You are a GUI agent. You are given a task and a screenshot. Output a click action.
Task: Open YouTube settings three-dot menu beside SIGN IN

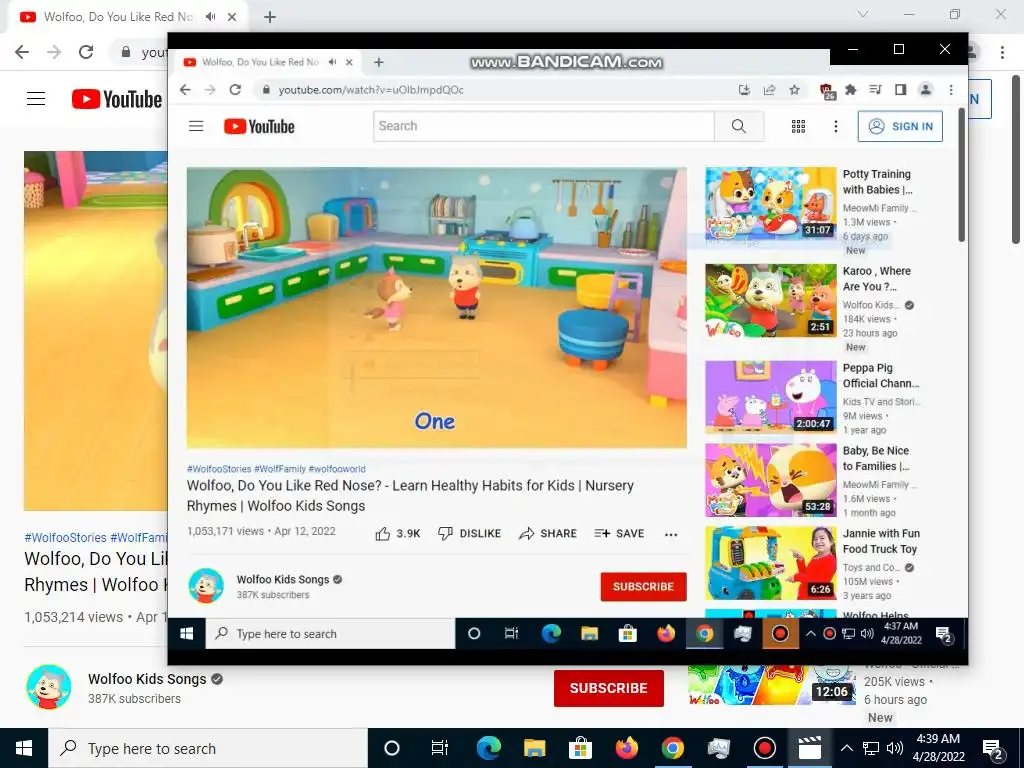835,126
